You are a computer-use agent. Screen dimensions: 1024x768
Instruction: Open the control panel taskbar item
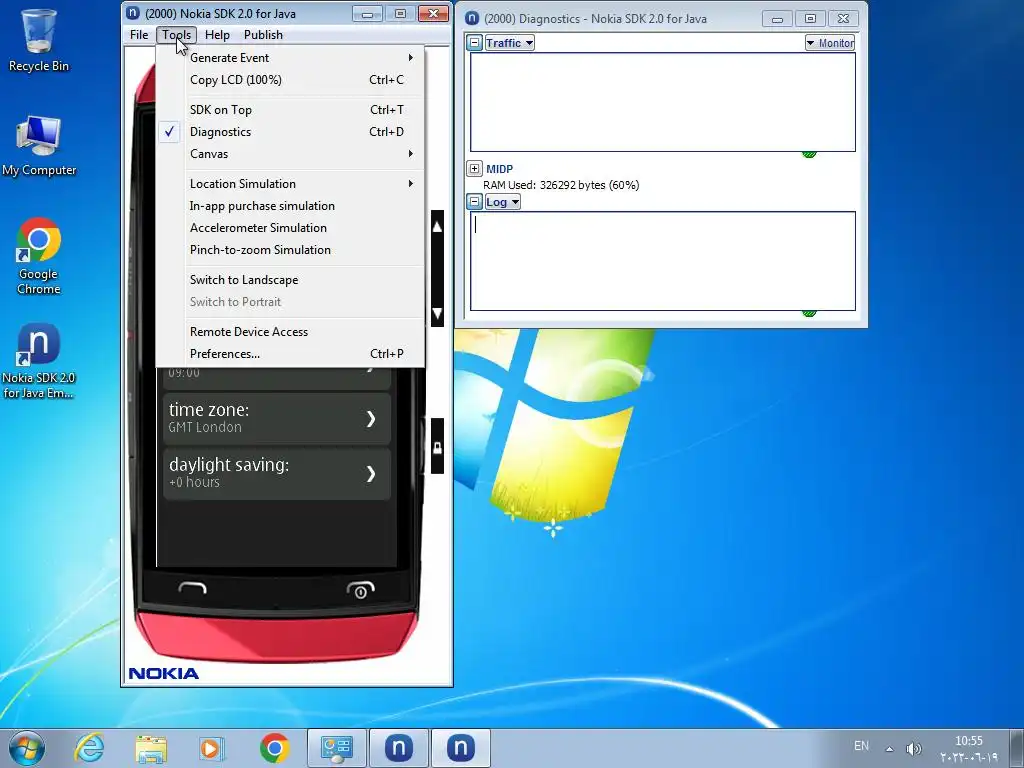point(336,748)
